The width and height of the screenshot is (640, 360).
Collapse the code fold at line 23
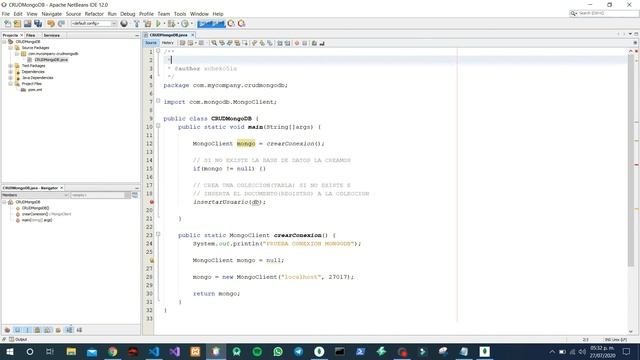158,235
